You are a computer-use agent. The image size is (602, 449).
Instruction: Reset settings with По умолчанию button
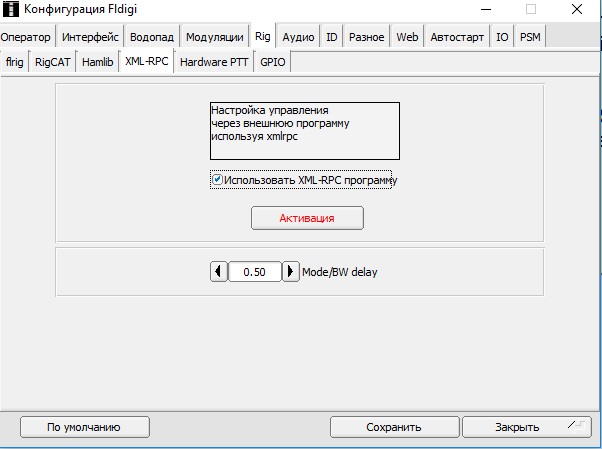(84, 427)
